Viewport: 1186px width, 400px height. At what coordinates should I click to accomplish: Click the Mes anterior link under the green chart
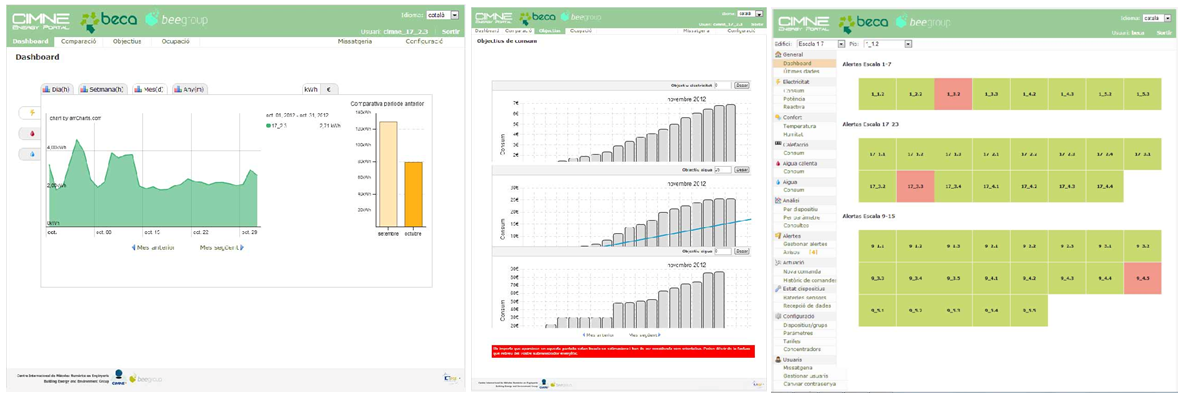pyautogui.click(x=153, y=248)
